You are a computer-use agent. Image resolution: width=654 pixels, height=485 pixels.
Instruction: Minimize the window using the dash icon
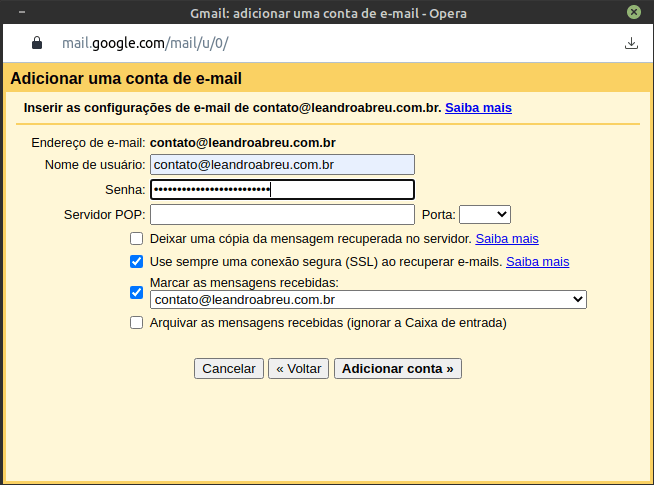coord(22,12)
